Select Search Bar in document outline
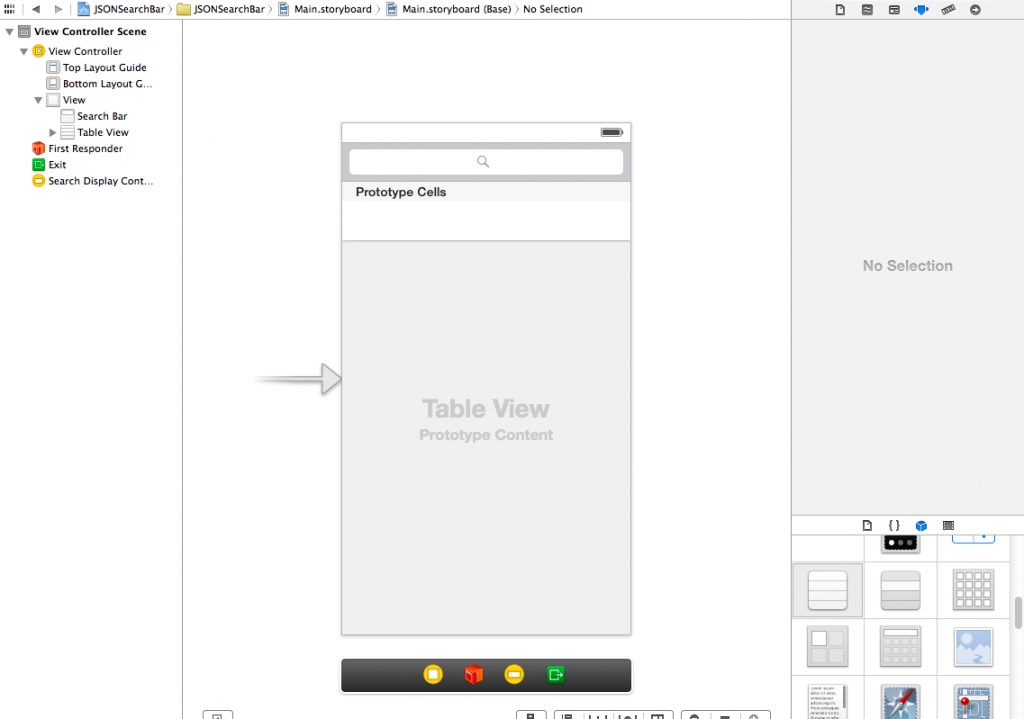Viewport: 1024px width, 719px height. pyautogui.click(x=102, y=116)
